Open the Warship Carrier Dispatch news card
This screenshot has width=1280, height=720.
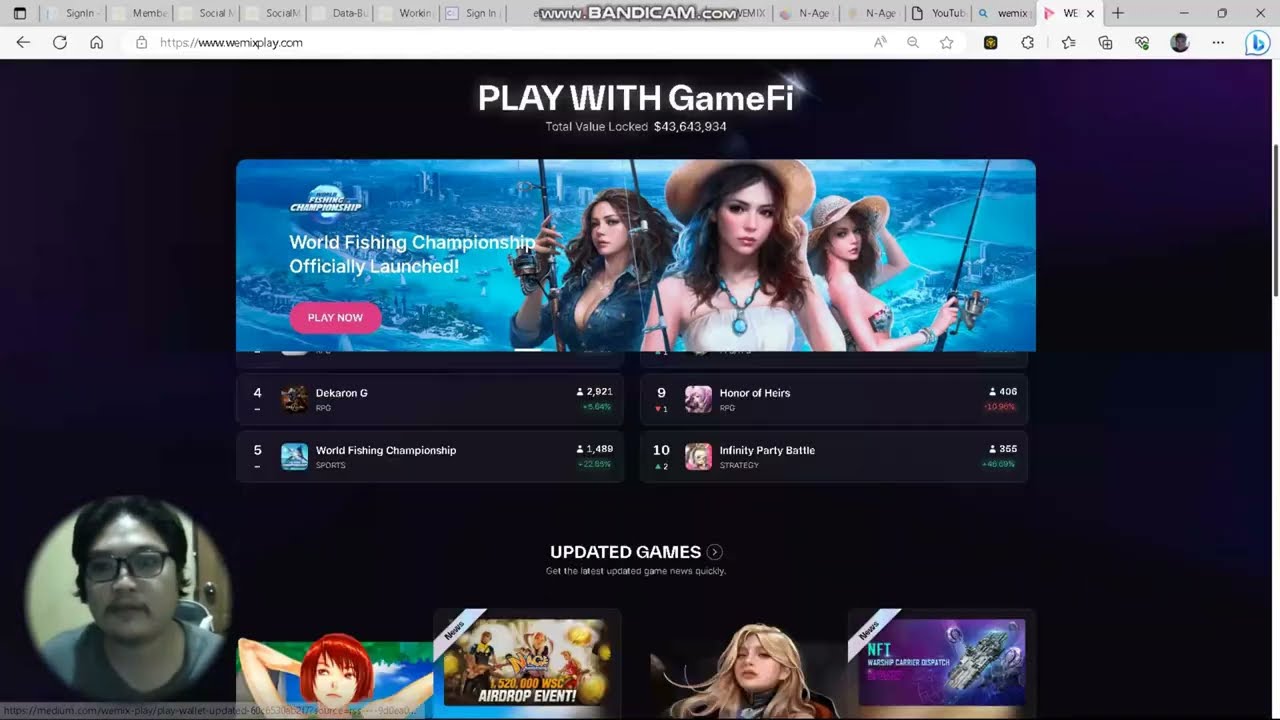click(941, 662)
